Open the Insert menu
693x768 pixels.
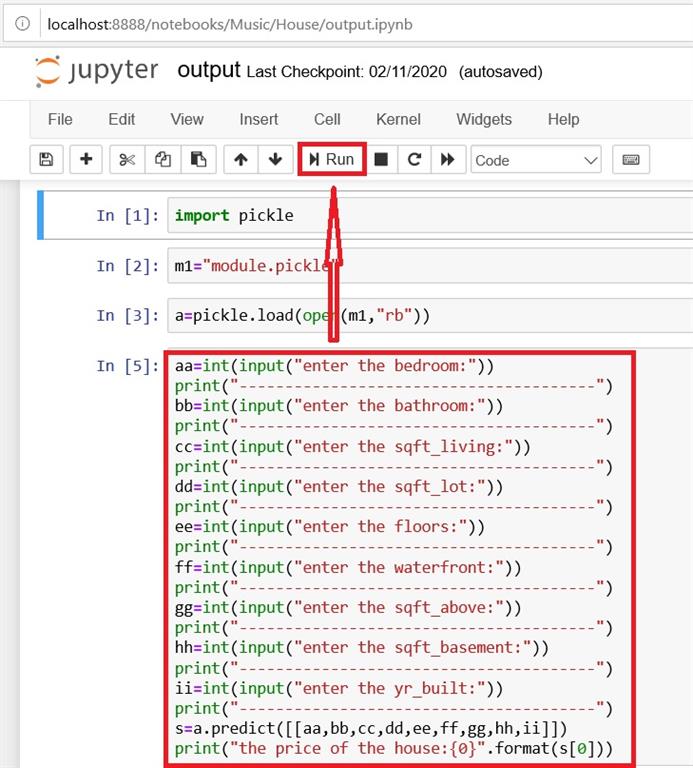259,120
